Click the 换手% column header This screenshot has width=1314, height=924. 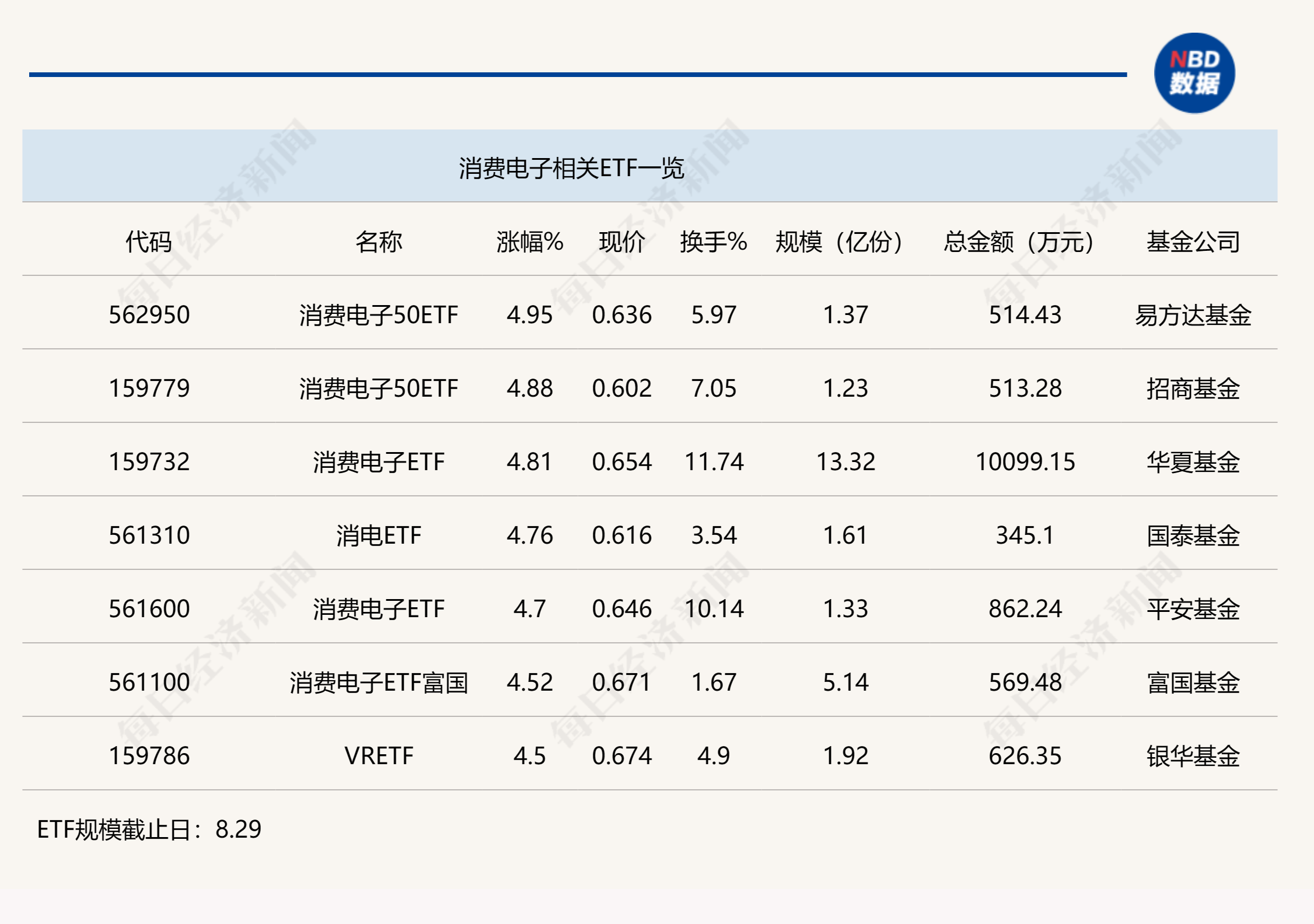tap(713, 242)
